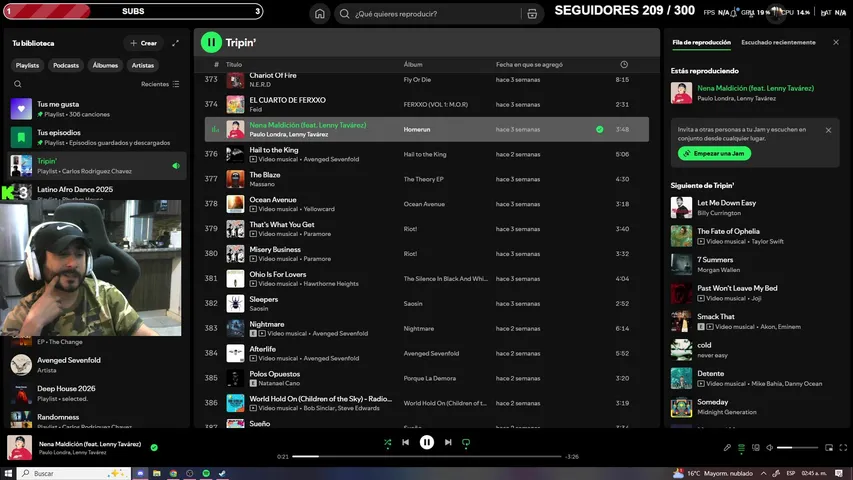Open the Browse icon in search bar
Viewport: 853px width, 480px height.
tap(532, 14)
